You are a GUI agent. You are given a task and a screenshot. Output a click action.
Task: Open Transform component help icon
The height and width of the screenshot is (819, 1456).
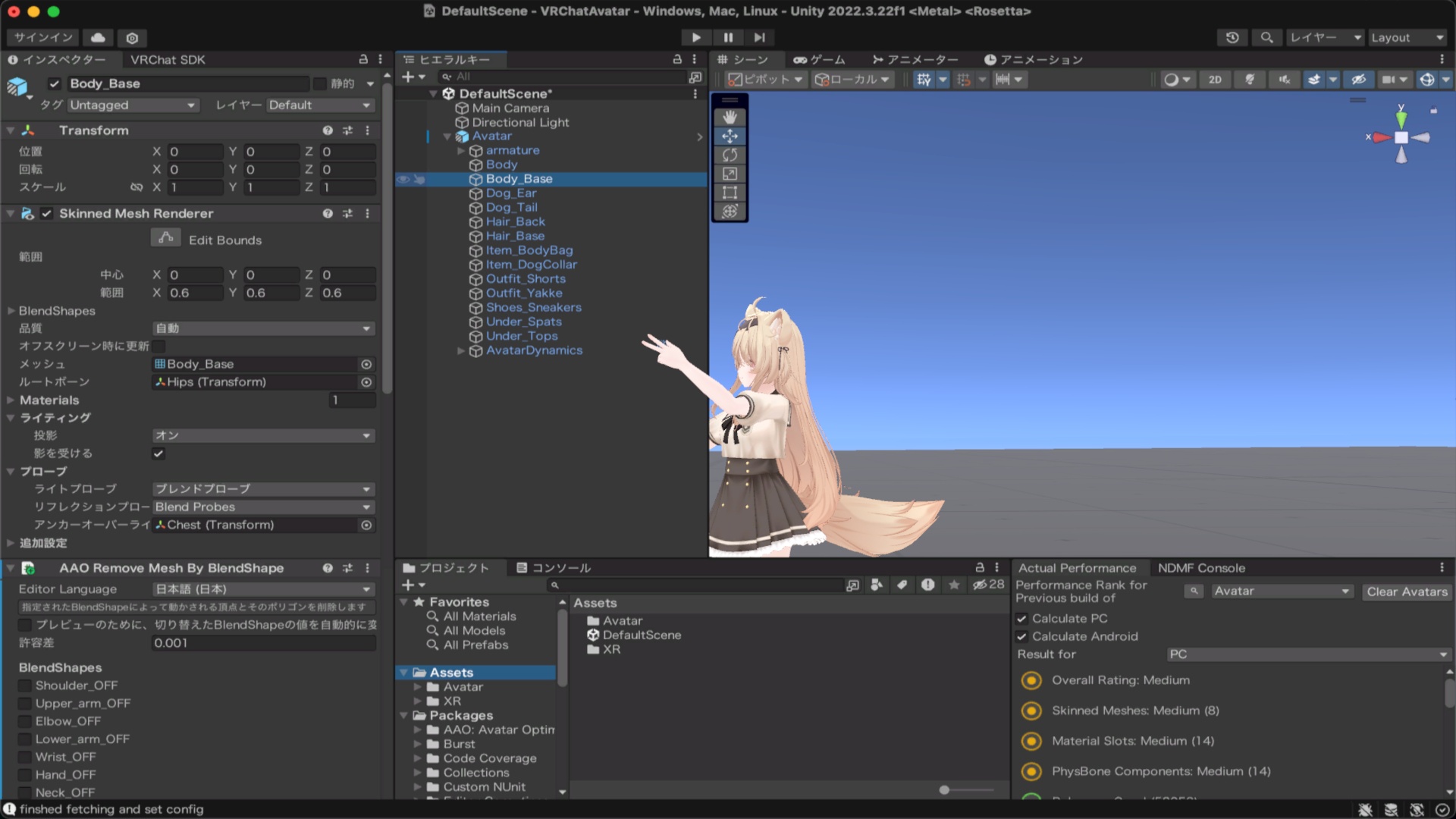pyautogui.click(x=328, y=130)
